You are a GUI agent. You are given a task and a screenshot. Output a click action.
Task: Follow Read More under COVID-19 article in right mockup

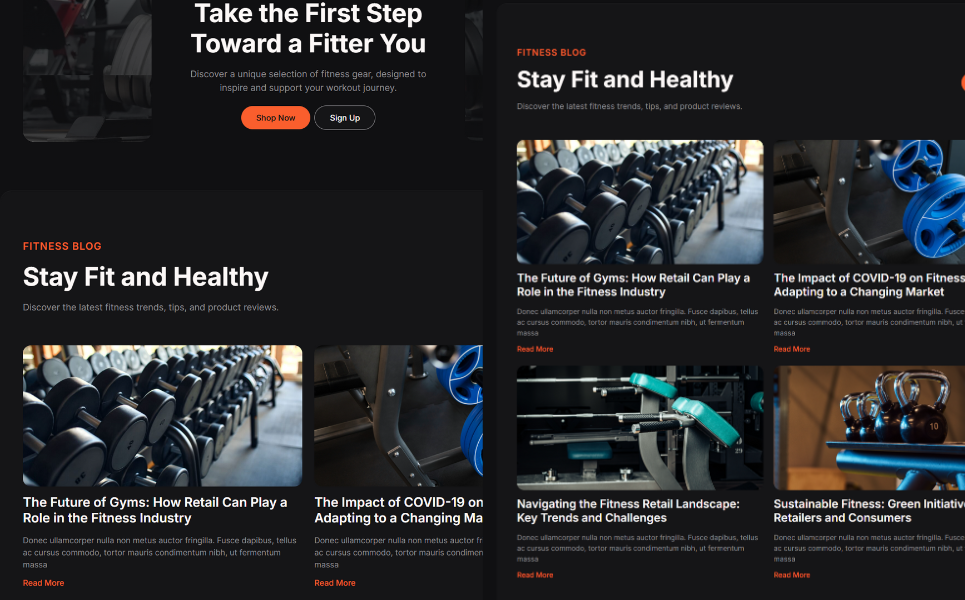click(791, 349)
